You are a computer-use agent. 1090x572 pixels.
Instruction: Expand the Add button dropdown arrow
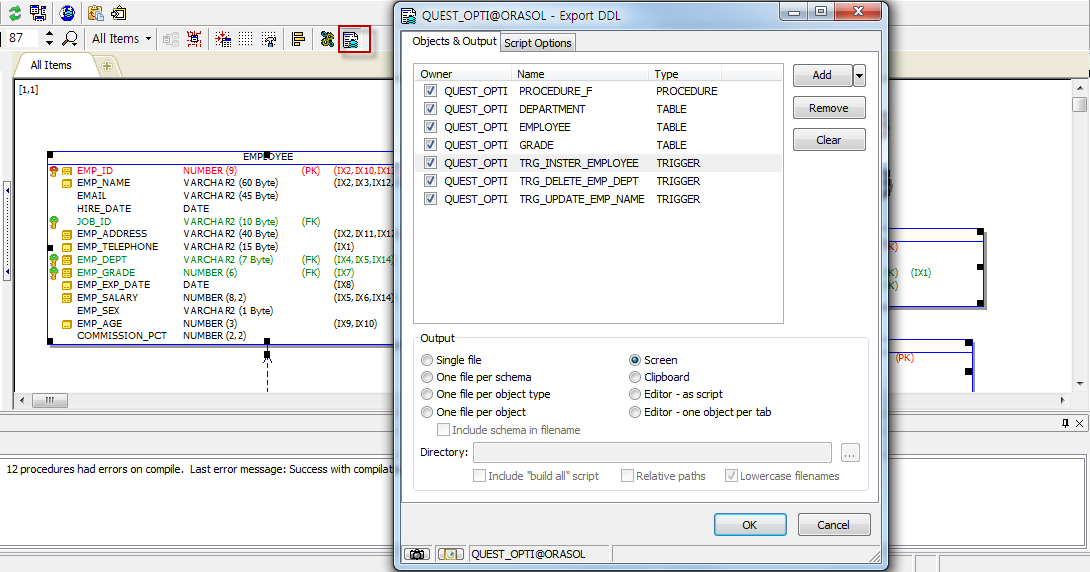[859, 76]
